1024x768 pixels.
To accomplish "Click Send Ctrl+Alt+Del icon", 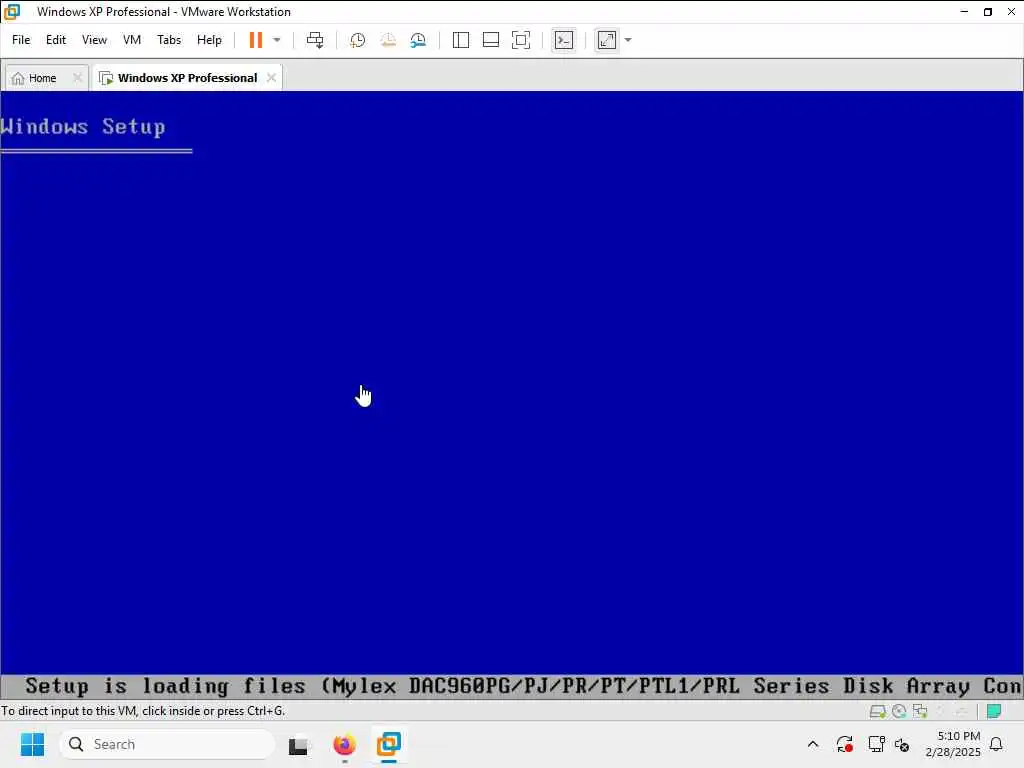I will (315, 40).
